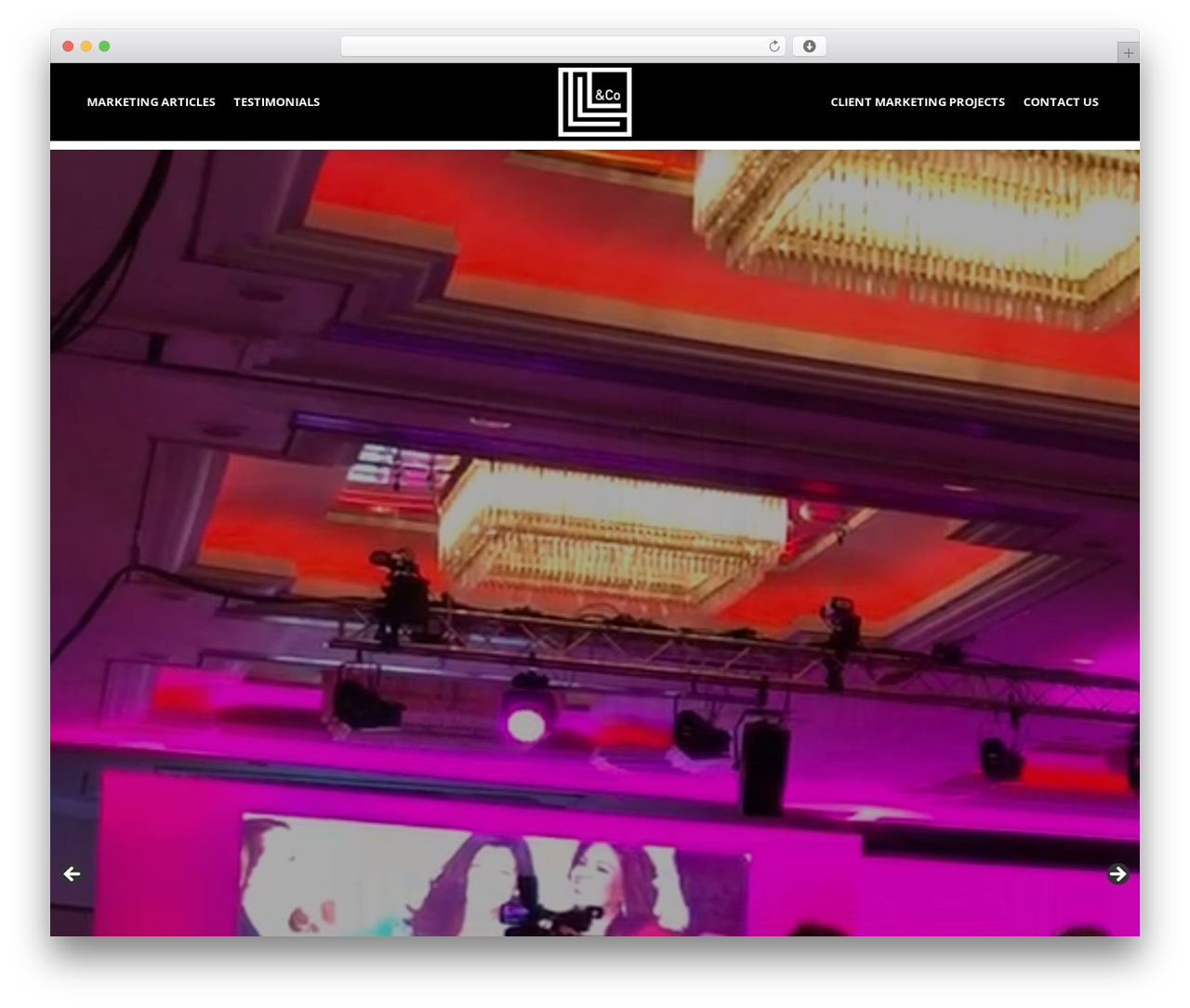
Task: Click the video screen showing women
Action: (x=493, y=874)
